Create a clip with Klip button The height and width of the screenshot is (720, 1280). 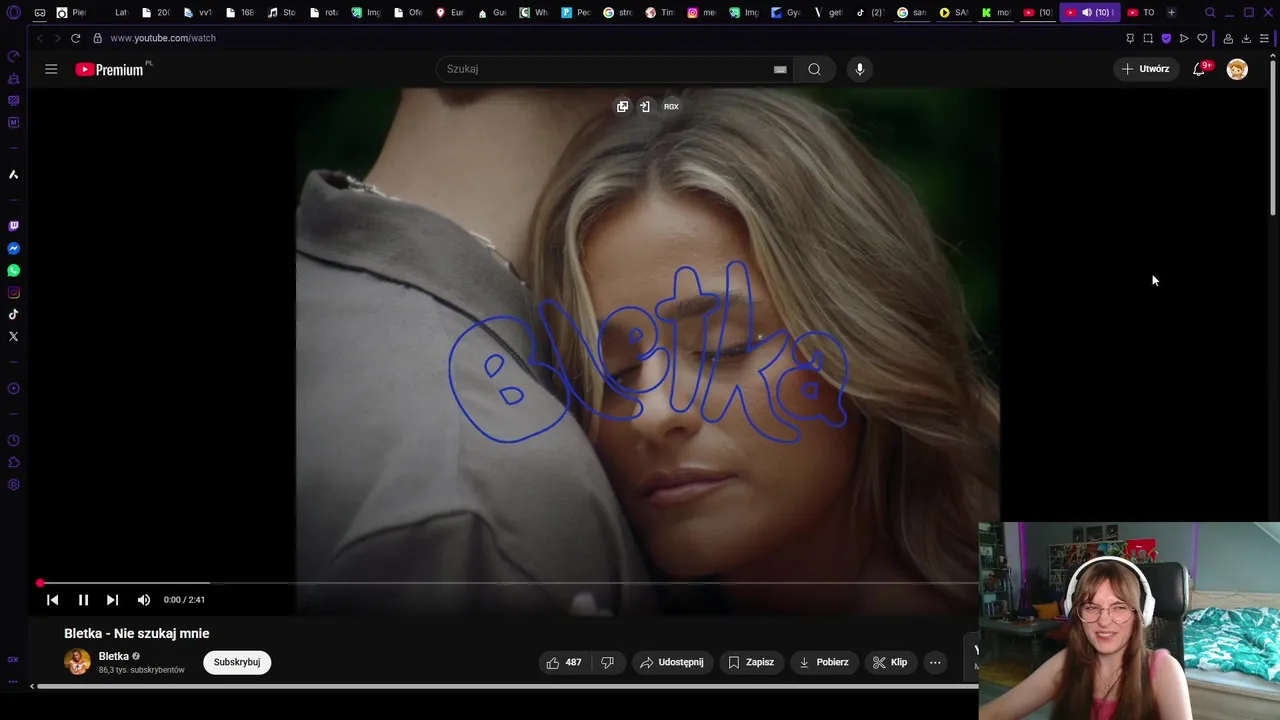(890, 662)
